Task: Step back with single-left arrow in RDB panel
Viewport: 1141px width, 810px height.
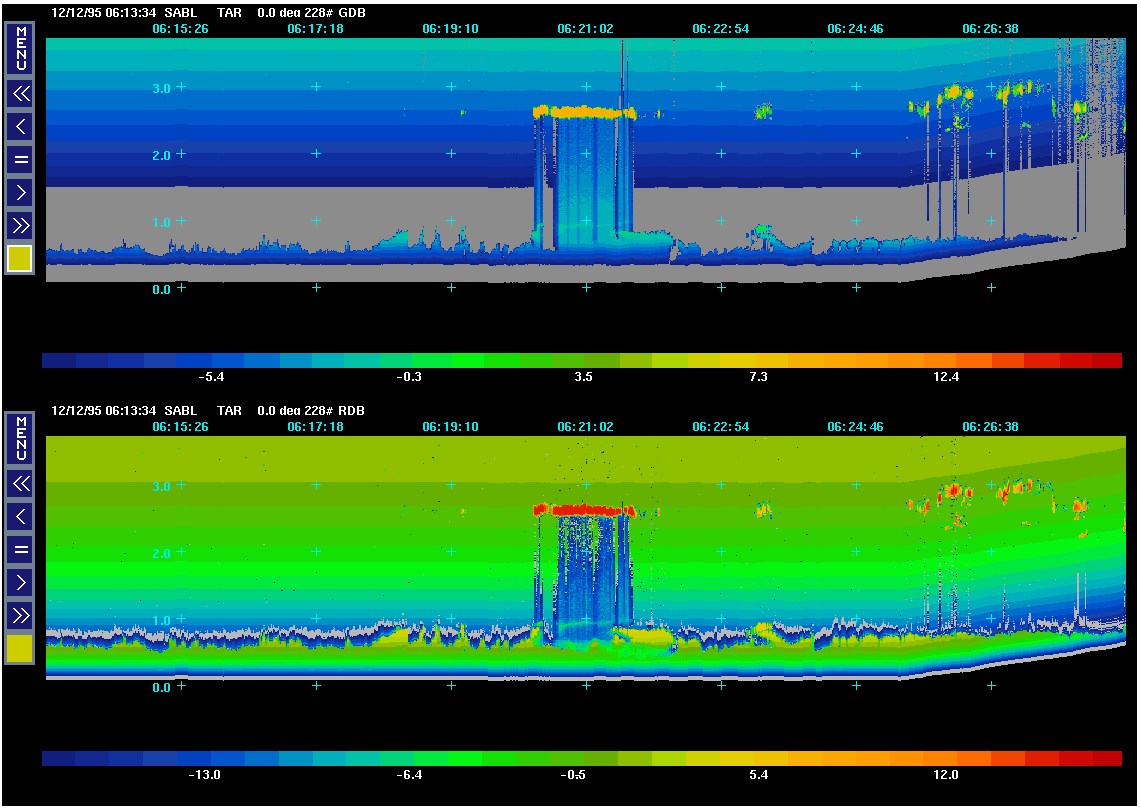Action: pos(21,517)
